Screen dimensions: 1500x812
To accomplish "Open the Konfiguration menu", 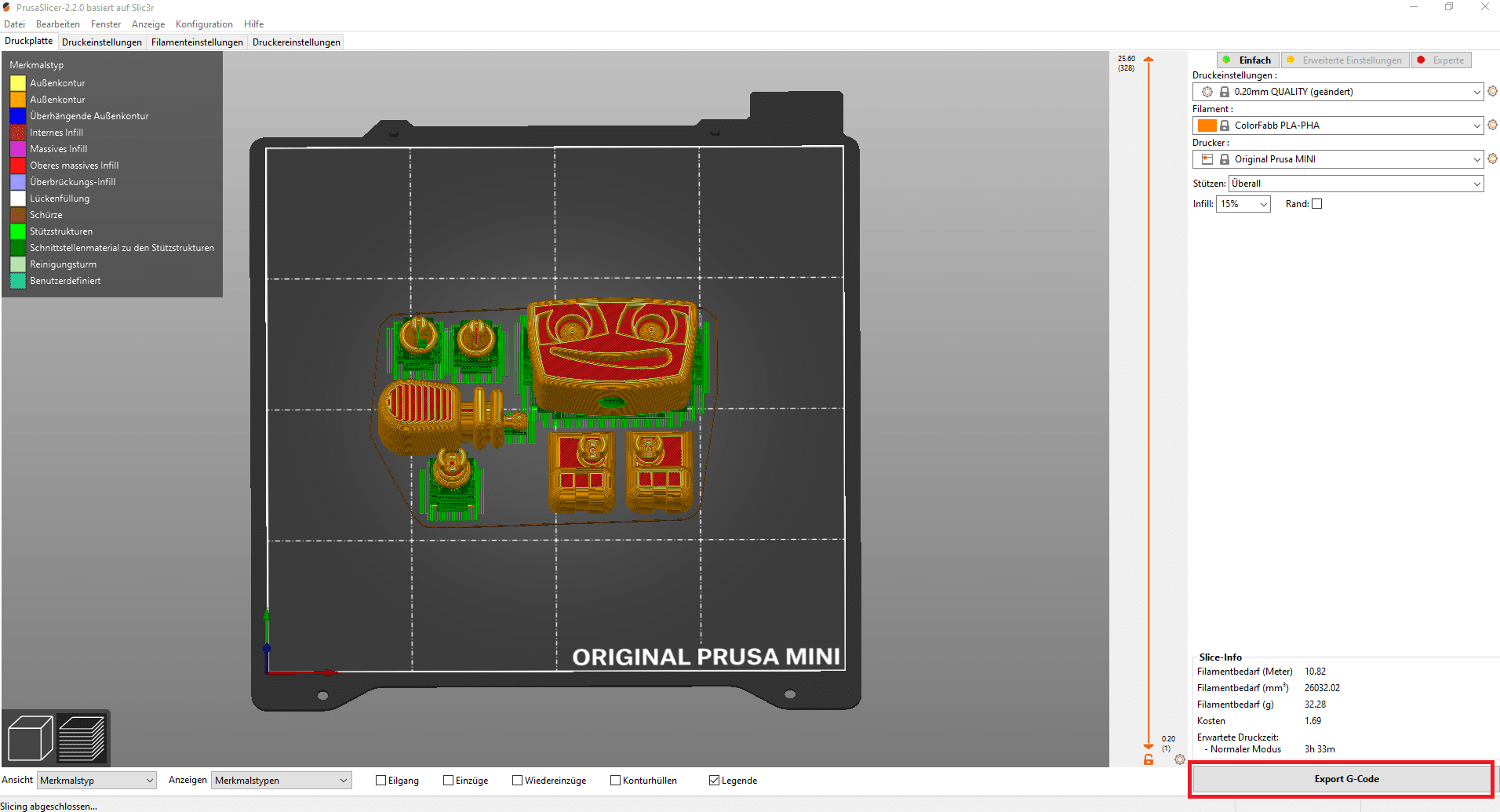I will tap(204, 24).
